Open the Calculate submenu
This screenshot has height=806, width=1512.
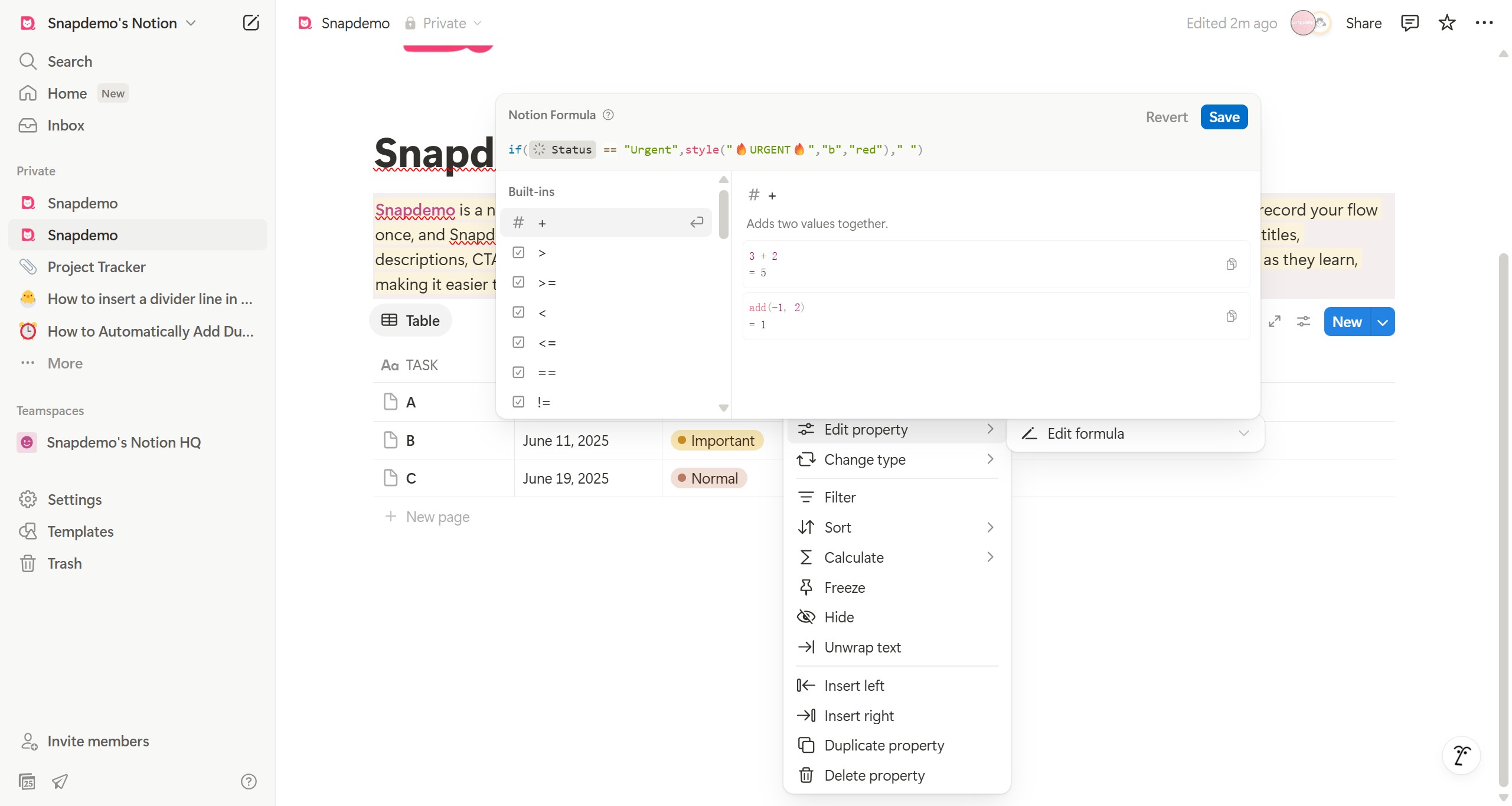(896, 557)
